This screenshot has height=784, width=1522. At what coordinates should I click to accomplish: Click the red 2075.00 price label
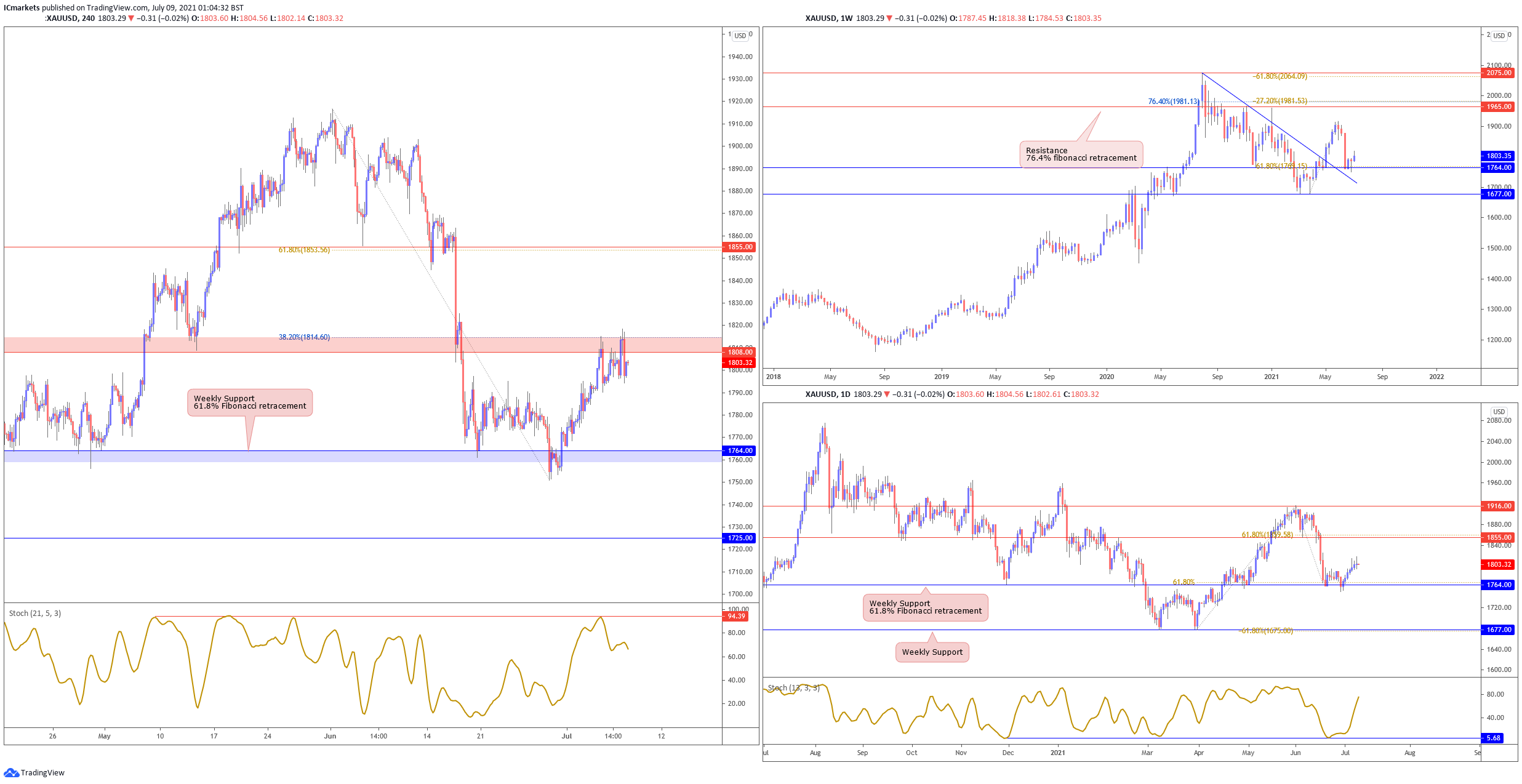point(1499,73)
